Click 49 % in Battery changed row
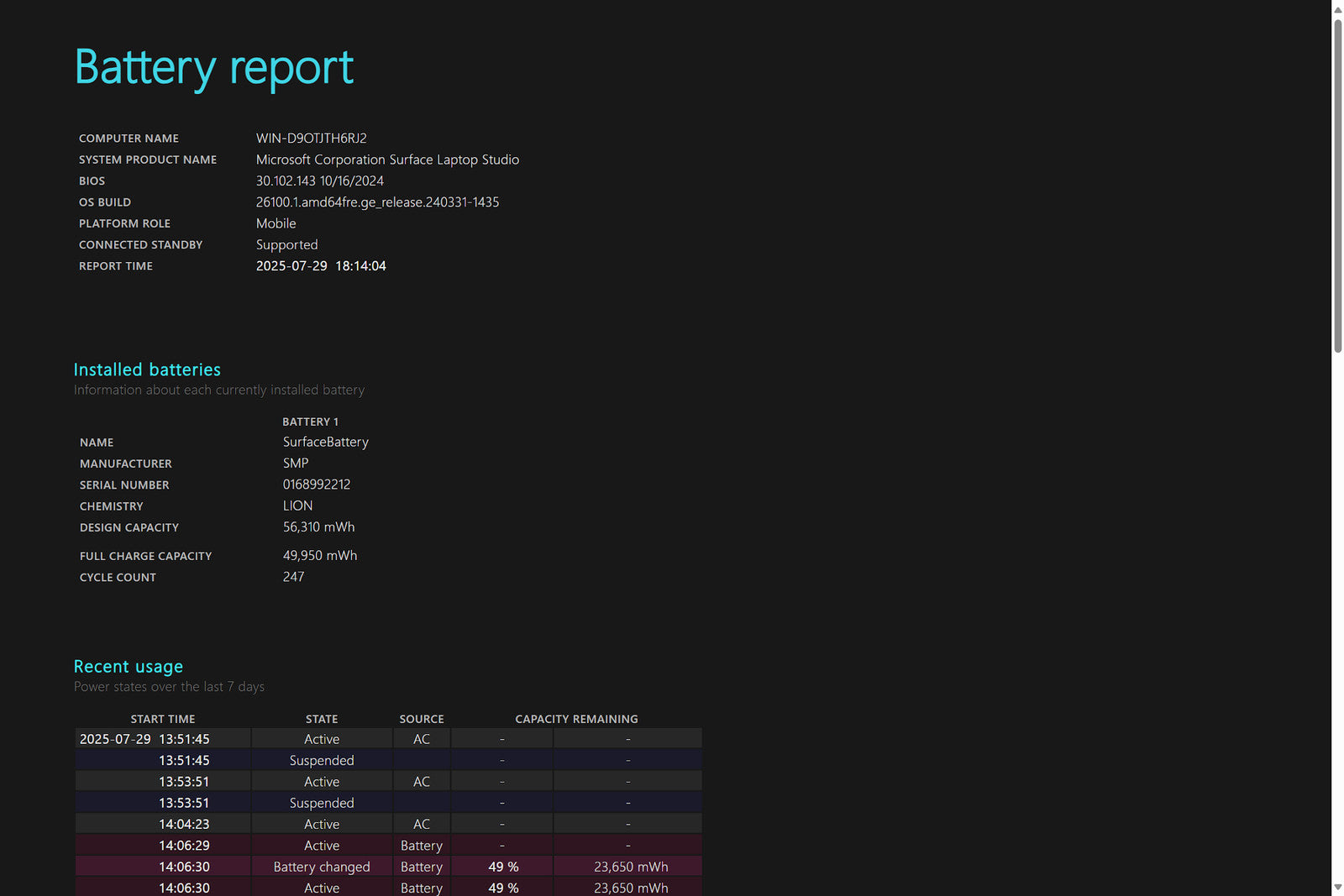 (503, 867)
